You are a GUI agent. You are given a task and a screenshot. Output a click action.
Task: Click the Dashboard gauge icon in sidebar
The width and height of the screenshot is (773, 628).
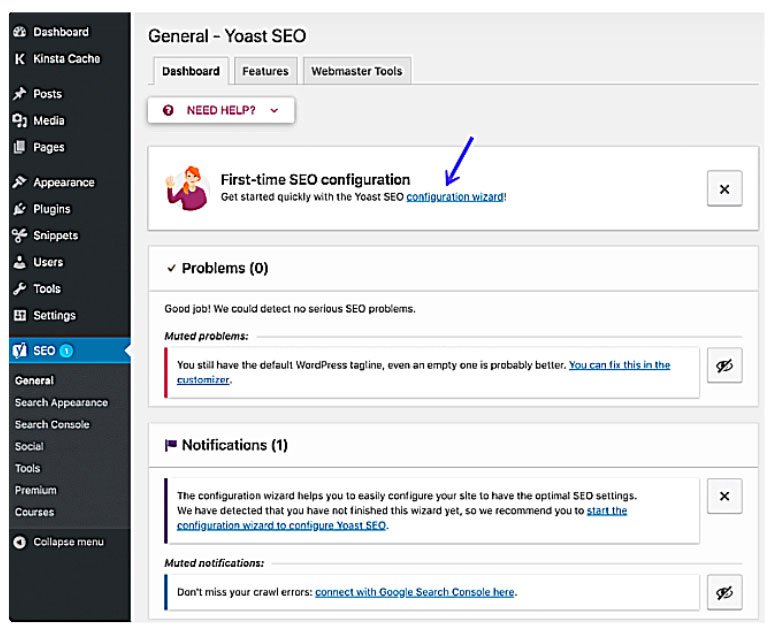pyautogui.click(x=20, y=32)
